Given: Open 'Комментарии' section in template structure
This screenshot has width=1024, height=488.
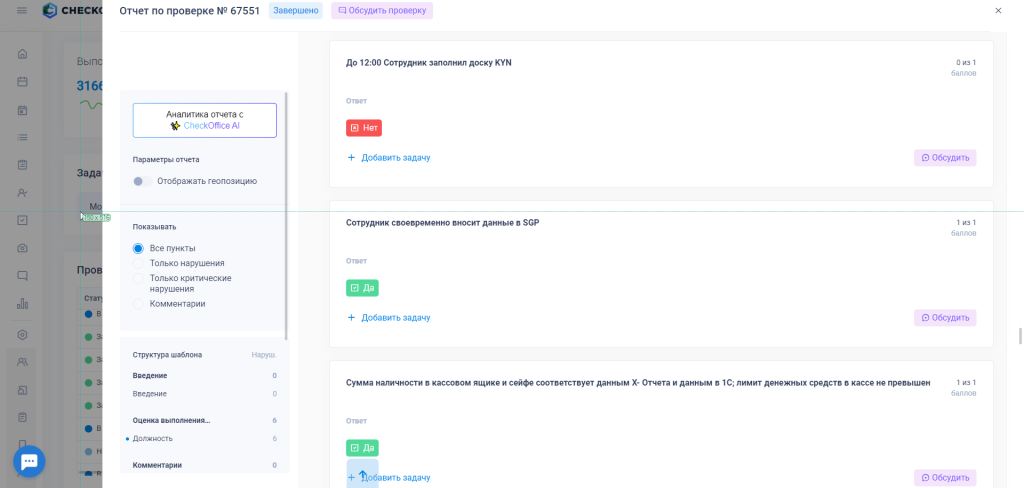Looking at the screenshot, I should [157, 465].
